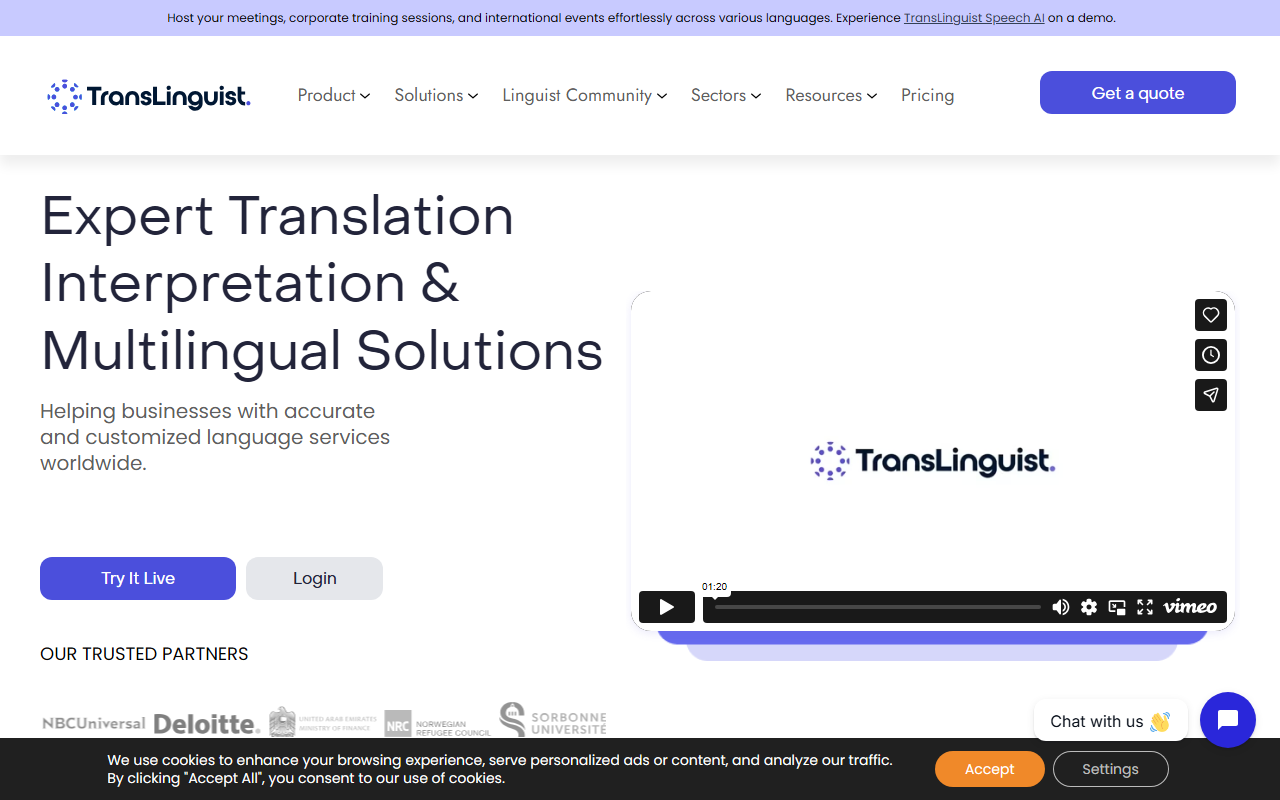Click the Try It Live button
The image size is (1280, 800).
click(138, 578)
